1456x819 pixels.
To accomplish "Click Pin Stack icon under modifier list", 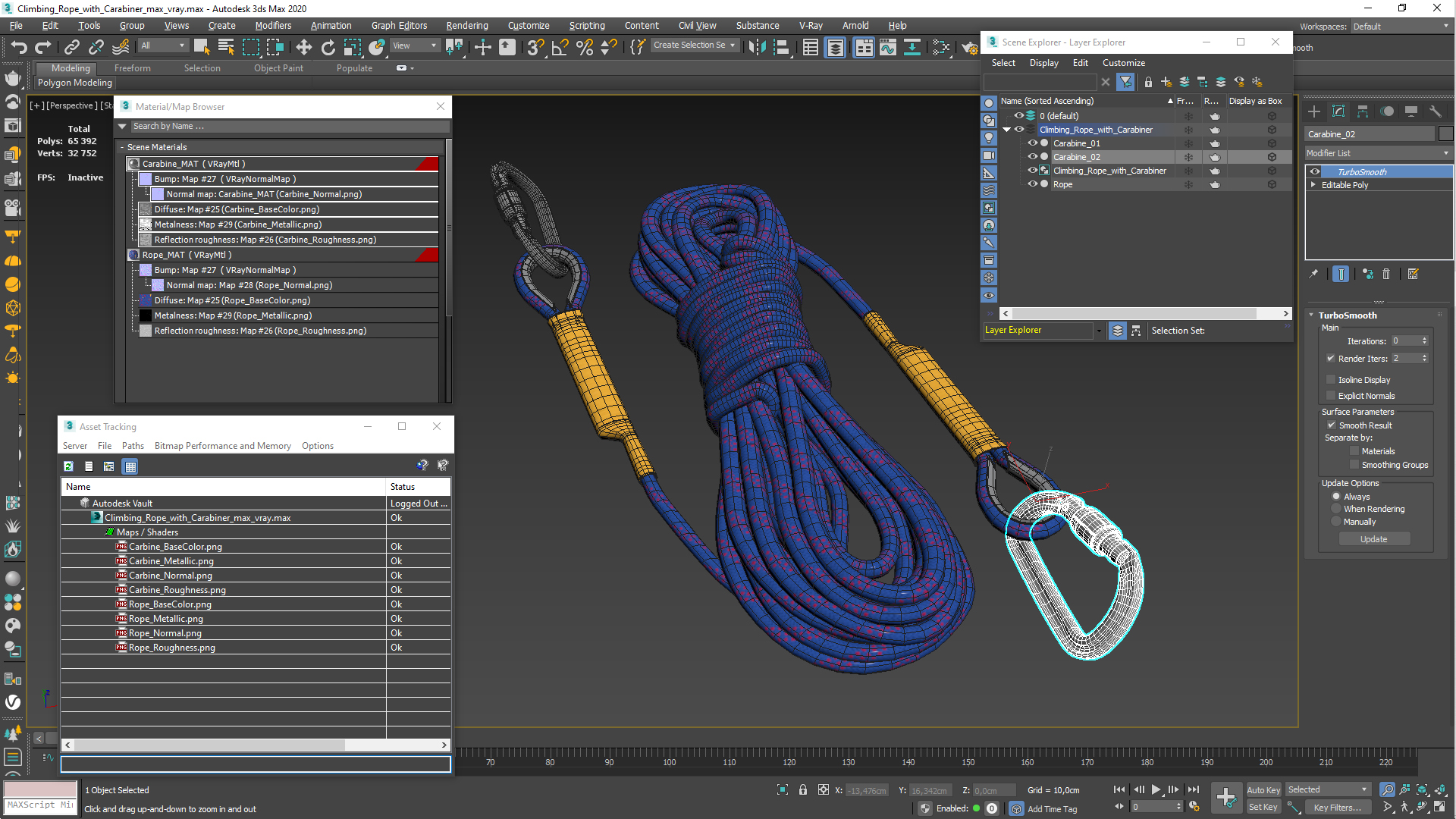I will [1313, 275].
